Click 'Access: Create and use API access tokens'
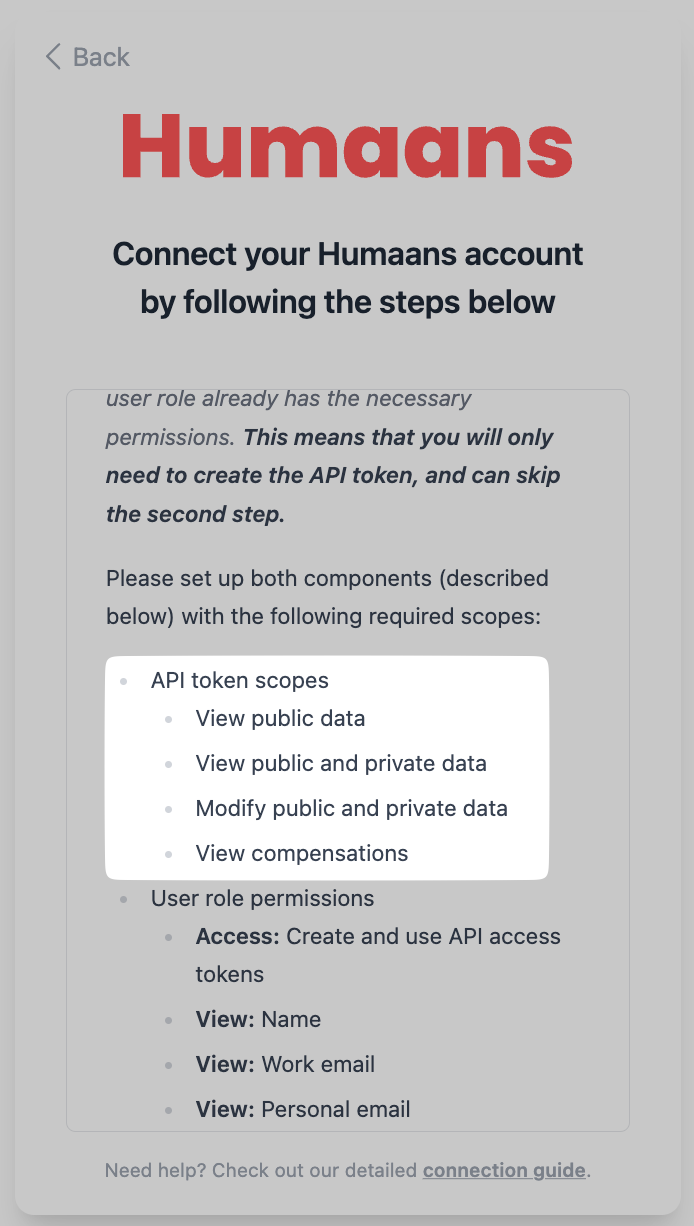Screen dimensions: 694x1226 pos(378,937)
